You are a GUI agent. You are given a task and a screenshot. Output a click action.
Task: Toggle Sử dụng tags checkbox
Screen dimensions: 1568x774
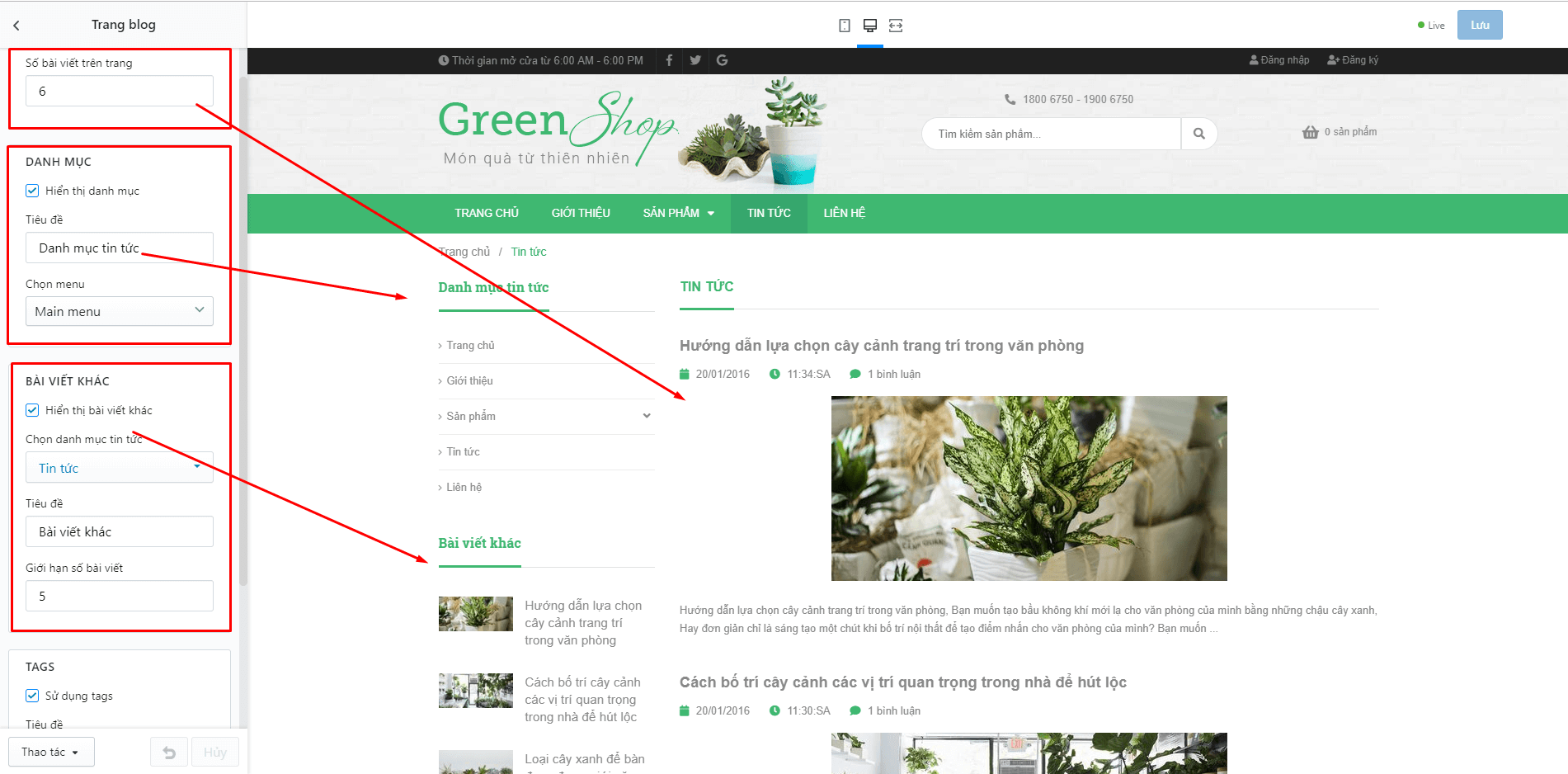(32, 696)
